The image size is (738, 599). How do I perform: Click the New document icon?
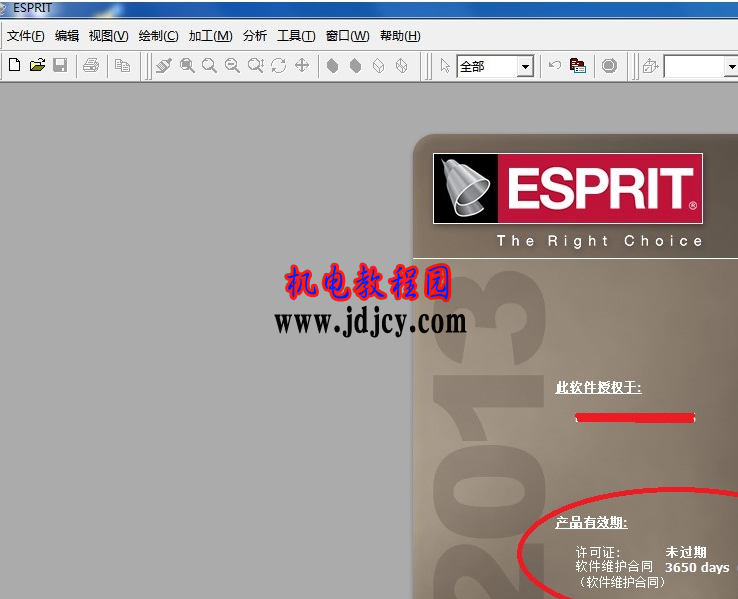pyautogui.click(x=15, y=65)
